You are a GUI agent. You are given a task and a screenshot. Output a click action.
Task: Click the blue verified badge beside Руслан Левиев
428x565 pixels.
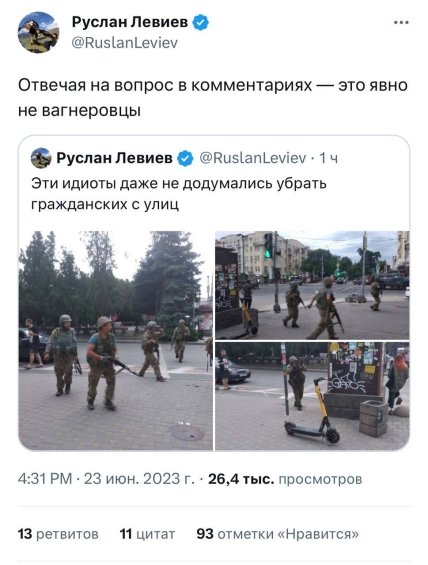click(x=201, y=22)
